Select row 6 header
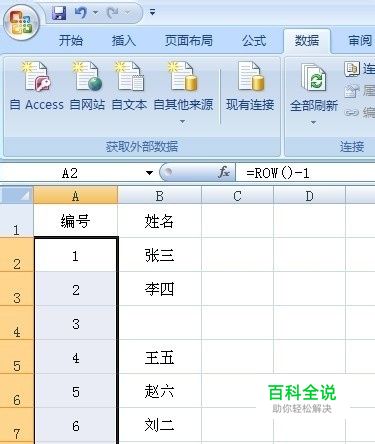The image size is (375, 444). pyautogui.click(x=17, y=391)
